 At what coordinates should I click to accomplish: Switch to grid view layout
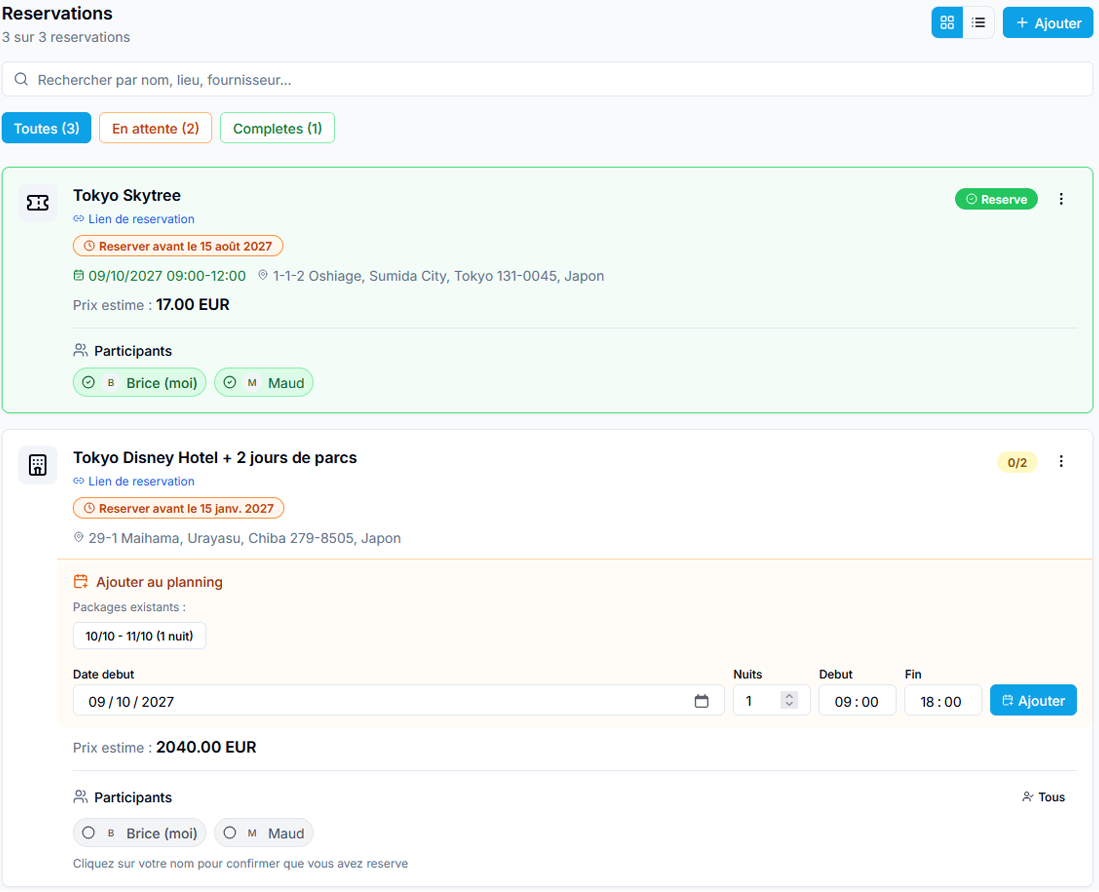pos(947,22)
